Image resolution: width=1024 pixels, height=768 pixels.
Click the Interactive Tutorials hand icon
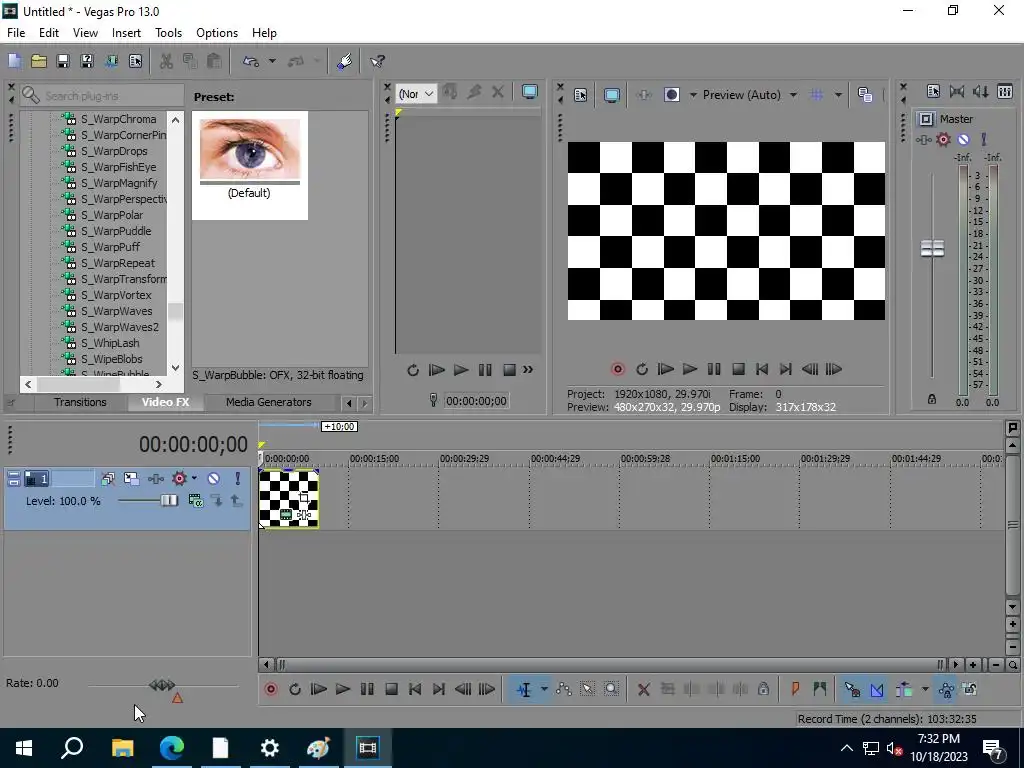click(x=345, y=61)
